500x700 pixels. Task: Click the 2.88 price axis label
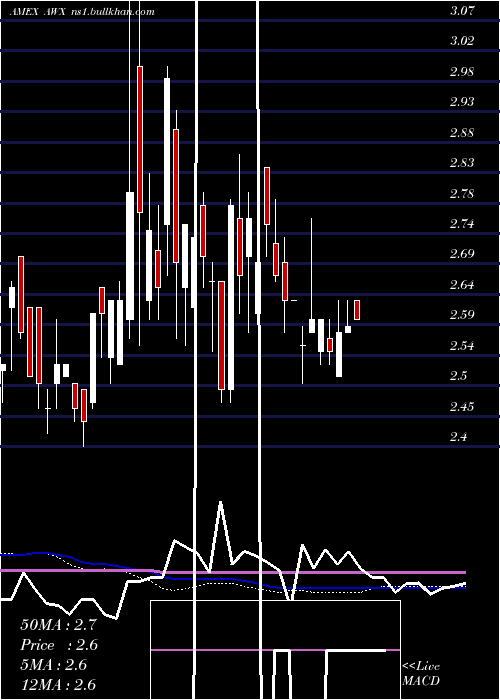462,133
